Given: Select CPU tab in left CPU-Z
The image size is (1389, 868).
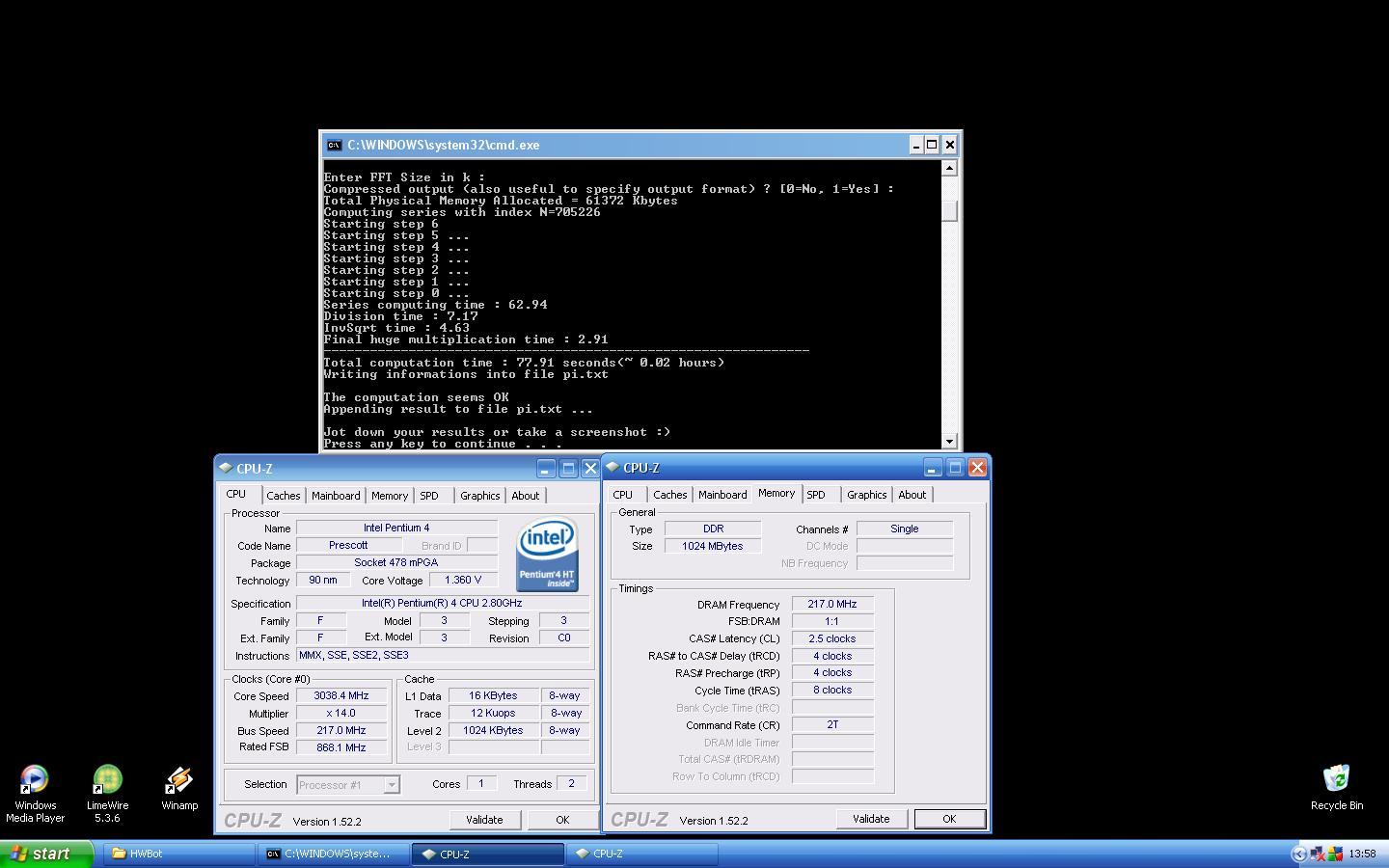Looking at the screenshot, I should pyautogui.click(x=236, y=494).
